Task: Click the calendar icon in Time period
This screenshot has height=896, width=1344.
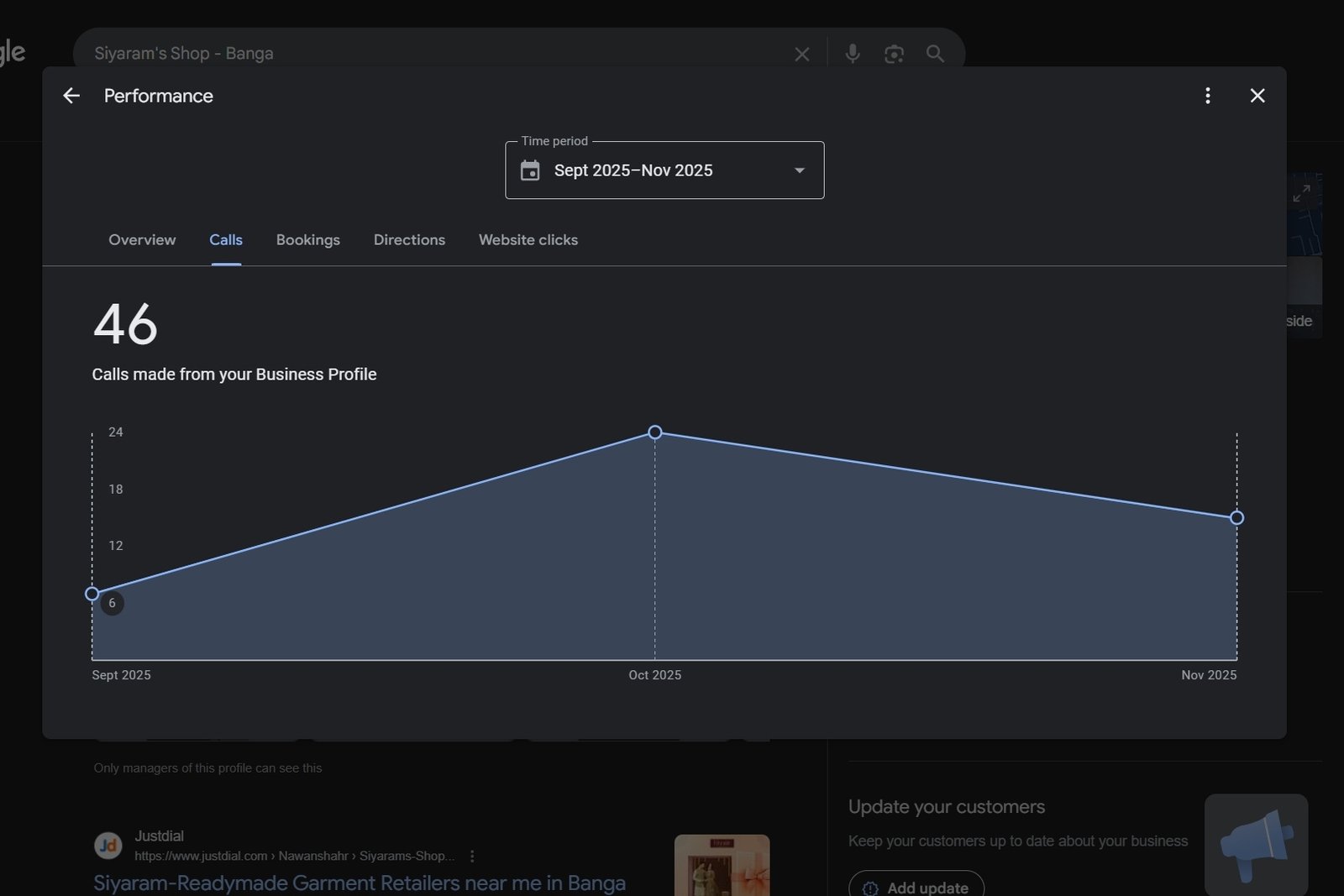Action: (x=530, y=170)
